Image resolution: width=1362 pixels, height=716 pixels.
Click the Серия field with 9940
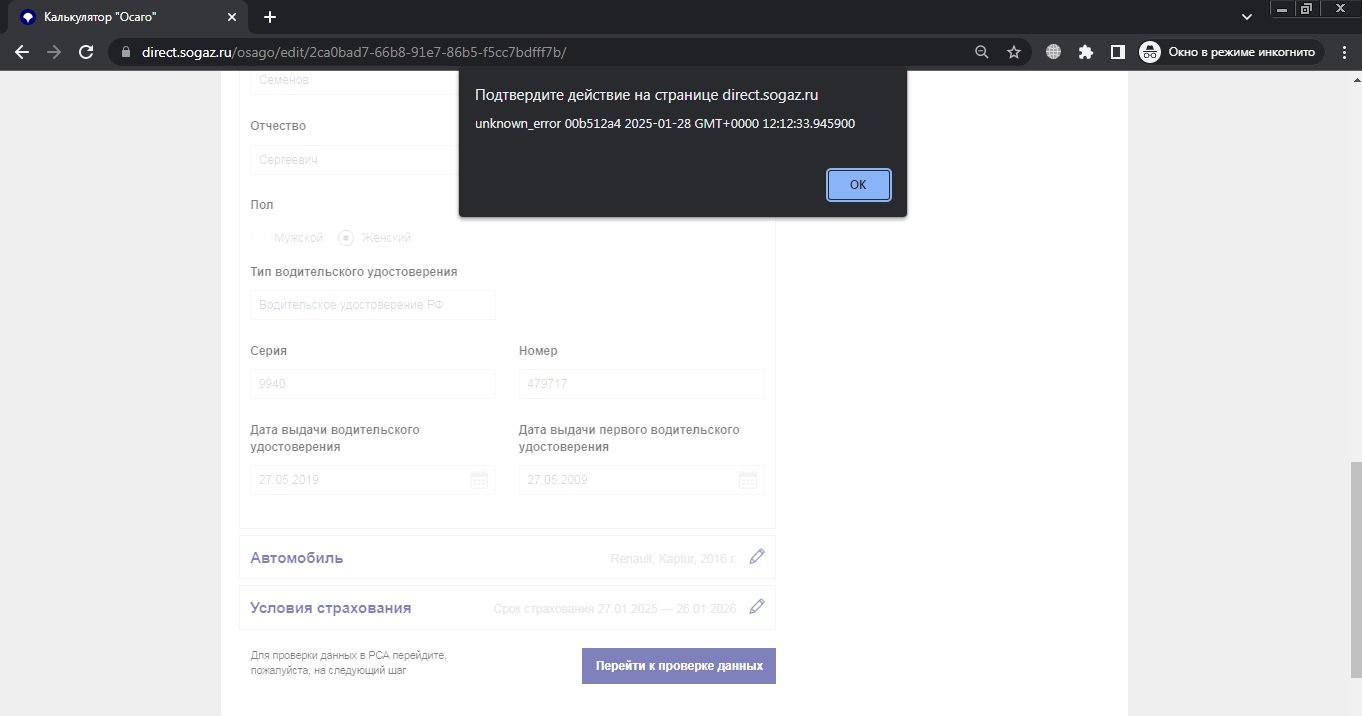point(373,384)
